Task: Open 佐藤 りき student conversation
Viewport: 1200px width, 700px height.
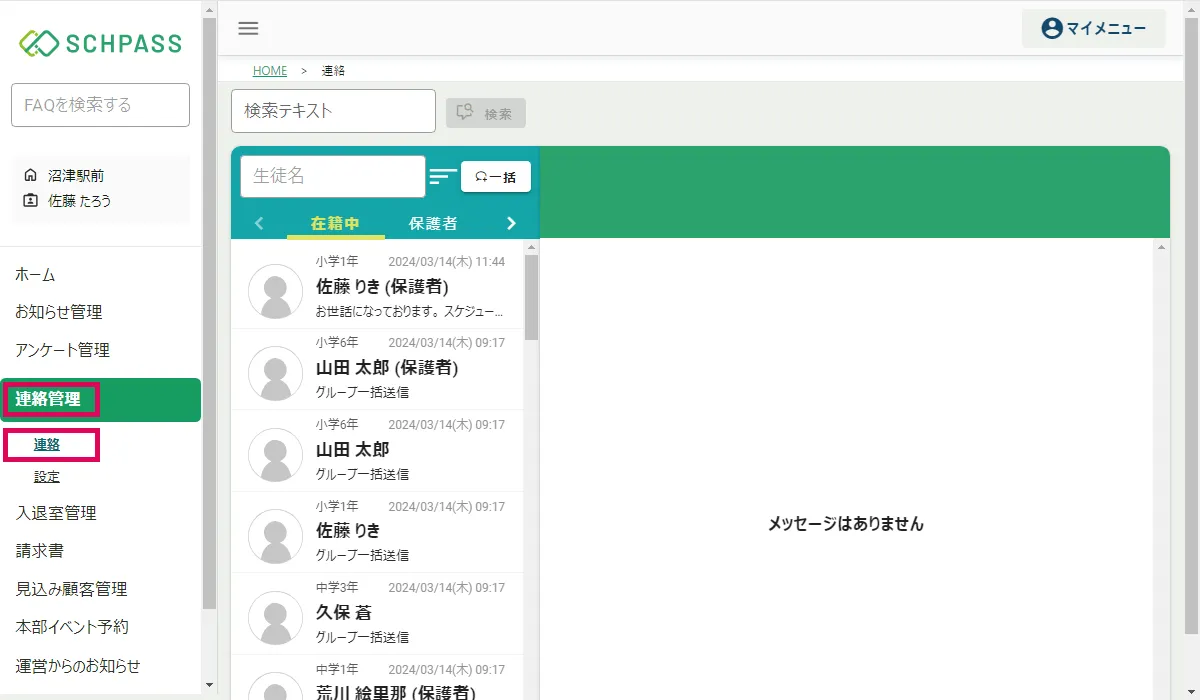Action: [378, 532]
